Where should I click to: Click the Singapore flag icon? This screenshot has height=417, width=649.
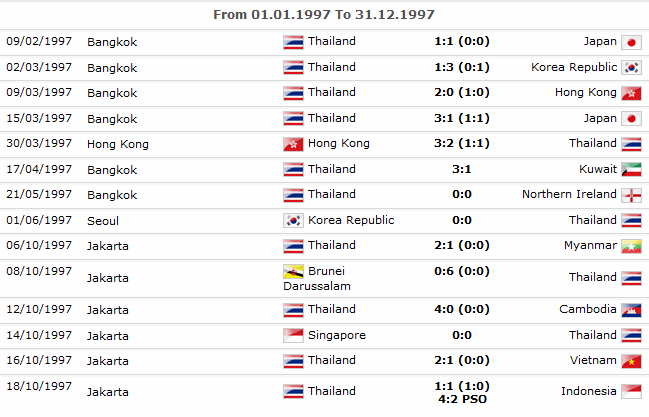(293, 335)
